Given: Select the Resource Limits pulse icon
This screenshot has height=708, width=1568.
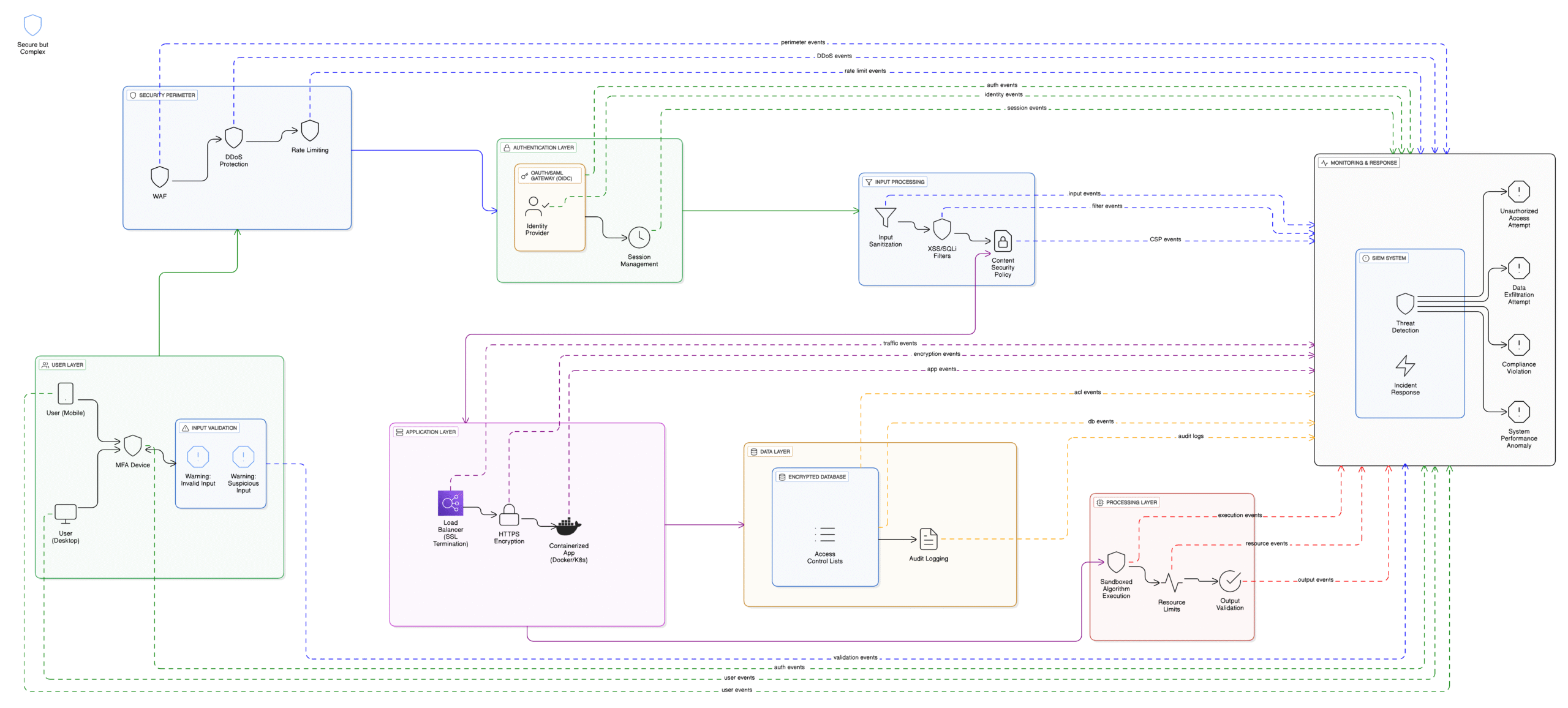Looking at the screenshot, I should click(x=1171, y=583).
